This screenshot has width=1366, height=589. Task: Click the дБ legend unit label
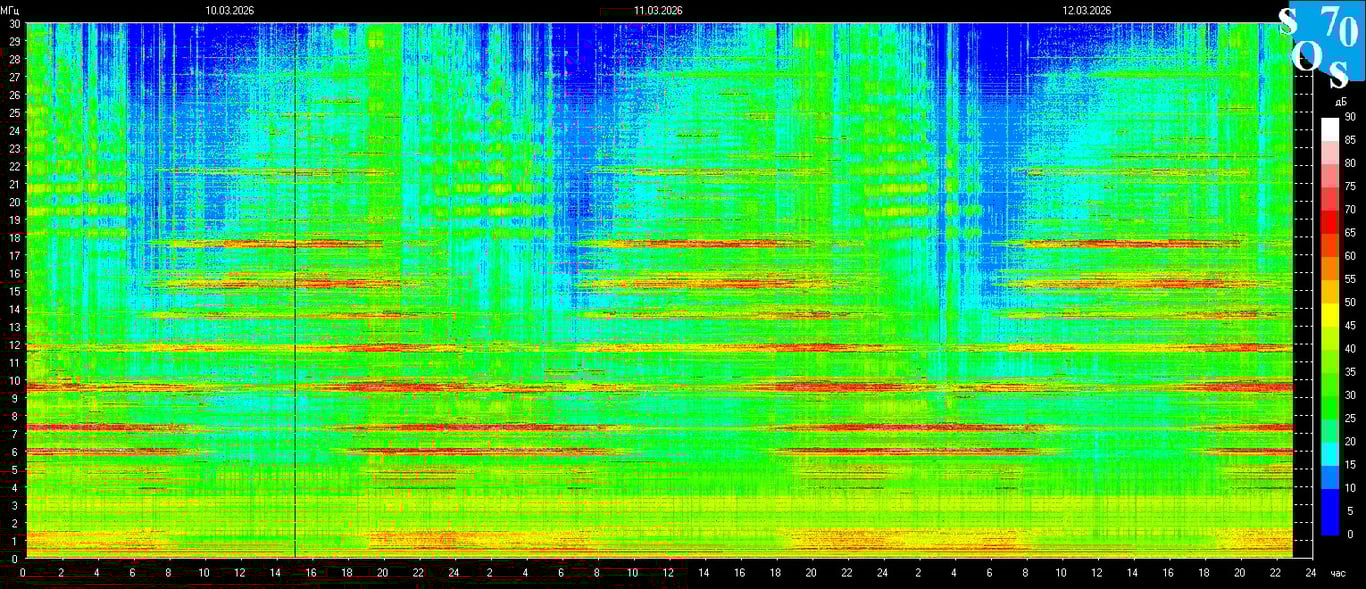click(1339, 102)
